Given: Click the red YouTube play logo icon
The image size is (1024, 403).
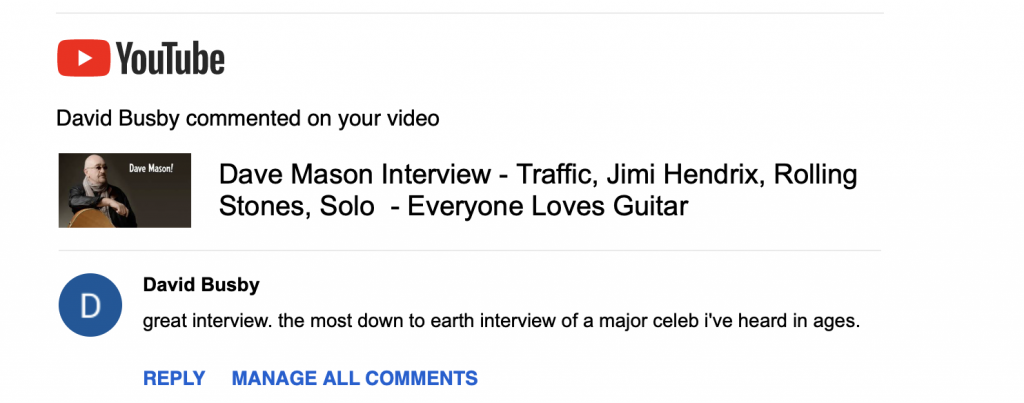Looking at the screenshot, I should 84,57.
